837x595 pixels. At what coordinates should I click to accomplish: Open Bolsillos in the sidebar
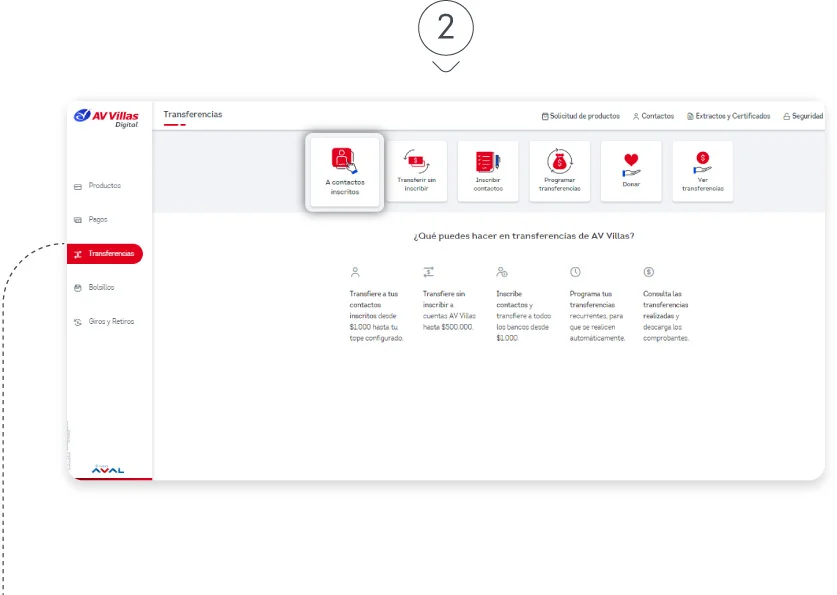point(101,287)
